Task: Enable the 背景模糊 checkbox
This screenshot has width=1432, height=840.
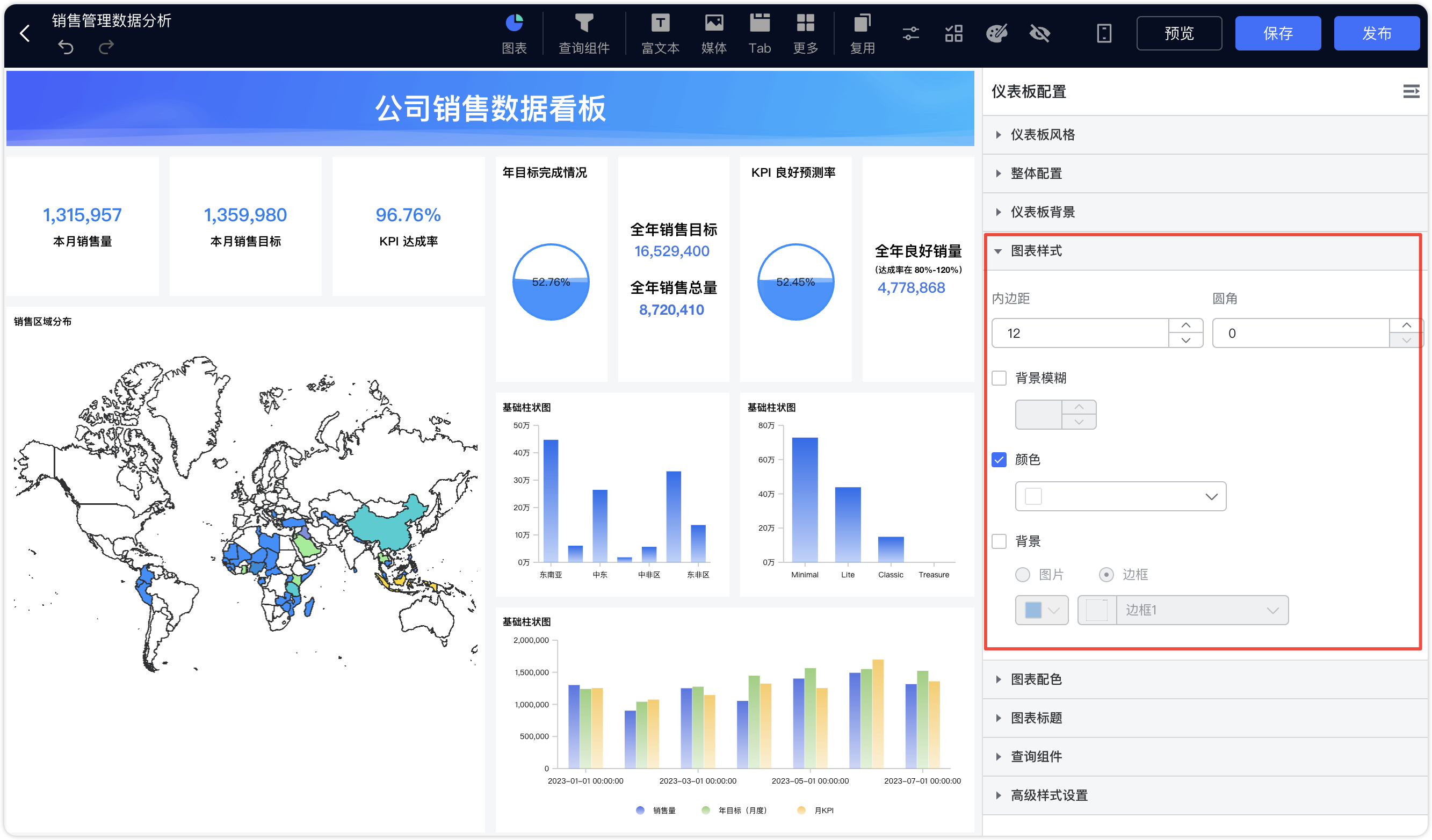Action: point(999,379)
